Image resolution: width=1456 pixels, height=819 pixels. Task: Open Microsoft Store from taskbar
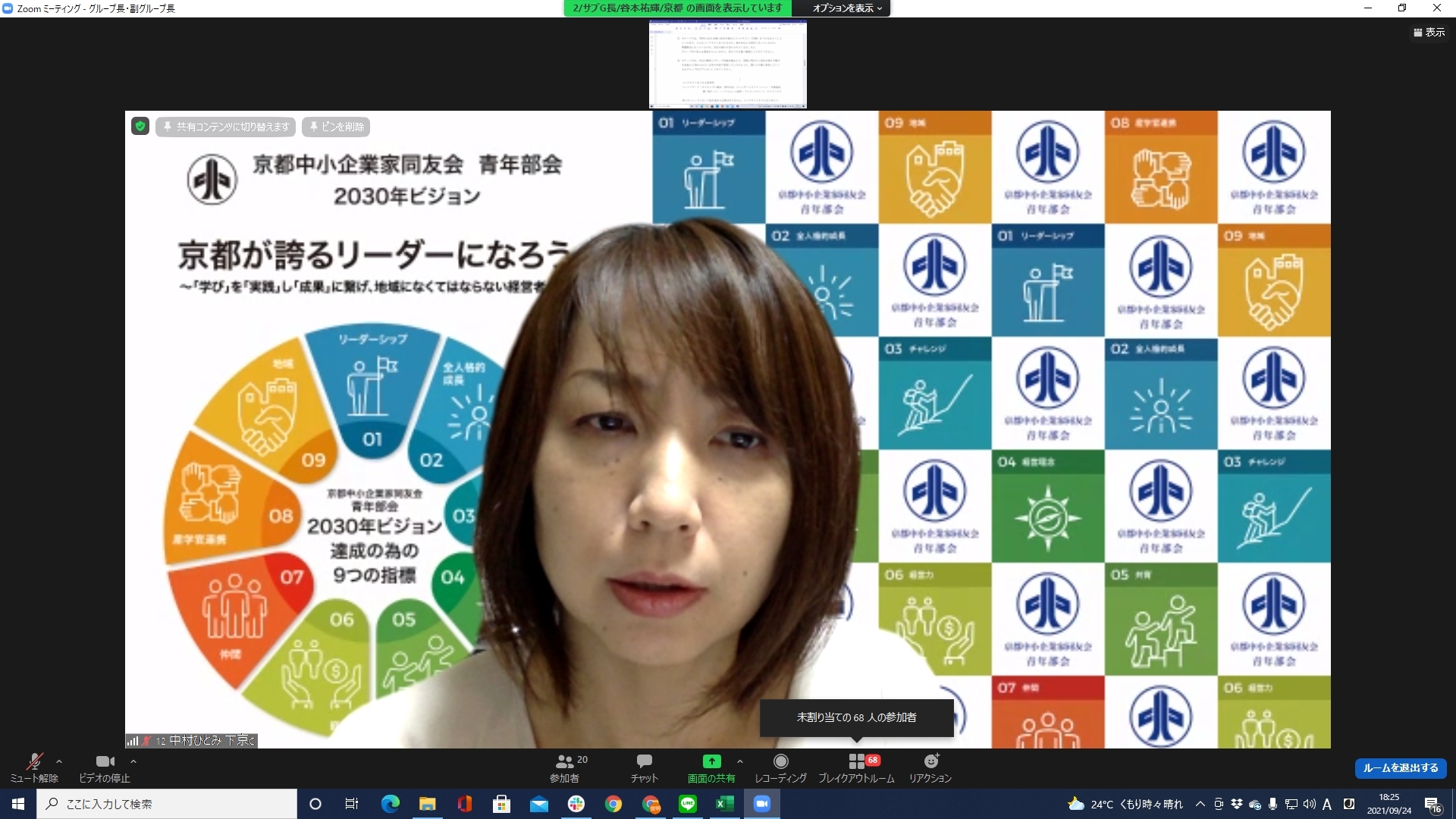(501, 804)
